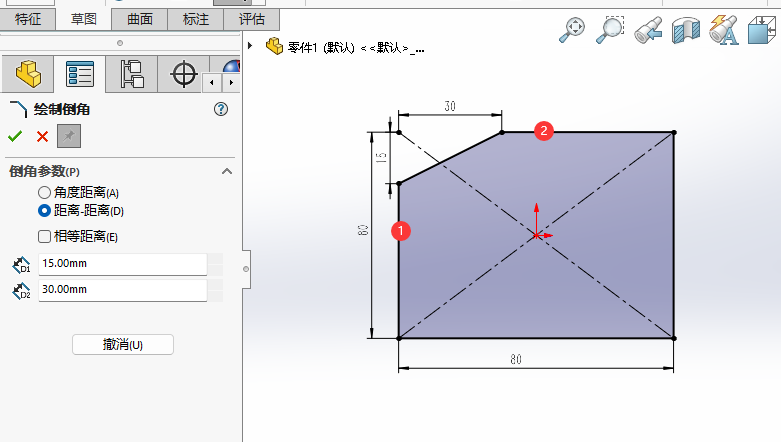Select the 距离-距离 radio option
The image size is (781, 442).
(x=44, y=211)
